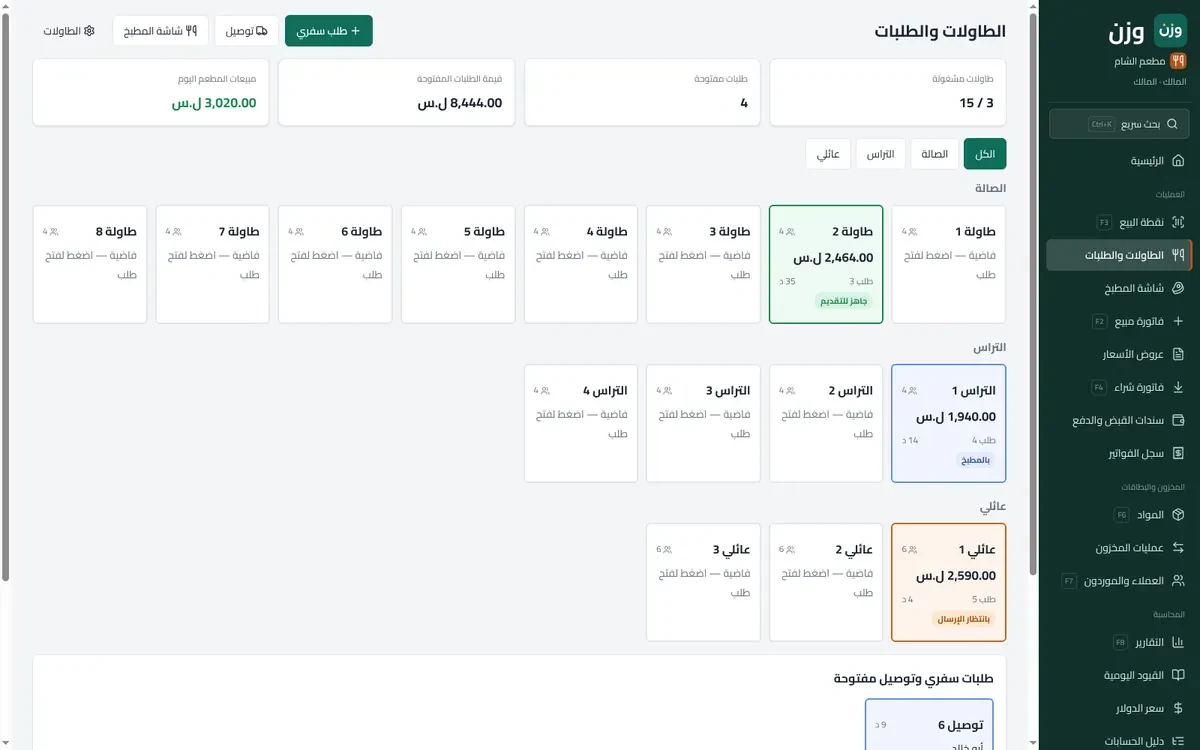Click the بالمطبخ status badge
Viewport: 1200px width, 750px height.
point(975,460)
